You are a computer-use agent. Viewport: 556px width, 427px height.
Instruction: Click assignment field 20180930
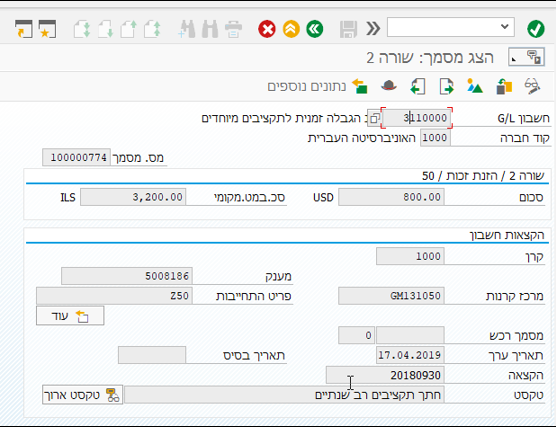[385, 375]
